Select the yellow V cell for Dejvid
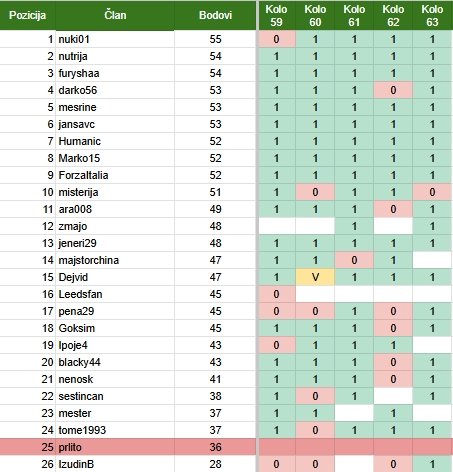Image resolution: width=453 pixels, height=472 pixels. click(315, 277)
